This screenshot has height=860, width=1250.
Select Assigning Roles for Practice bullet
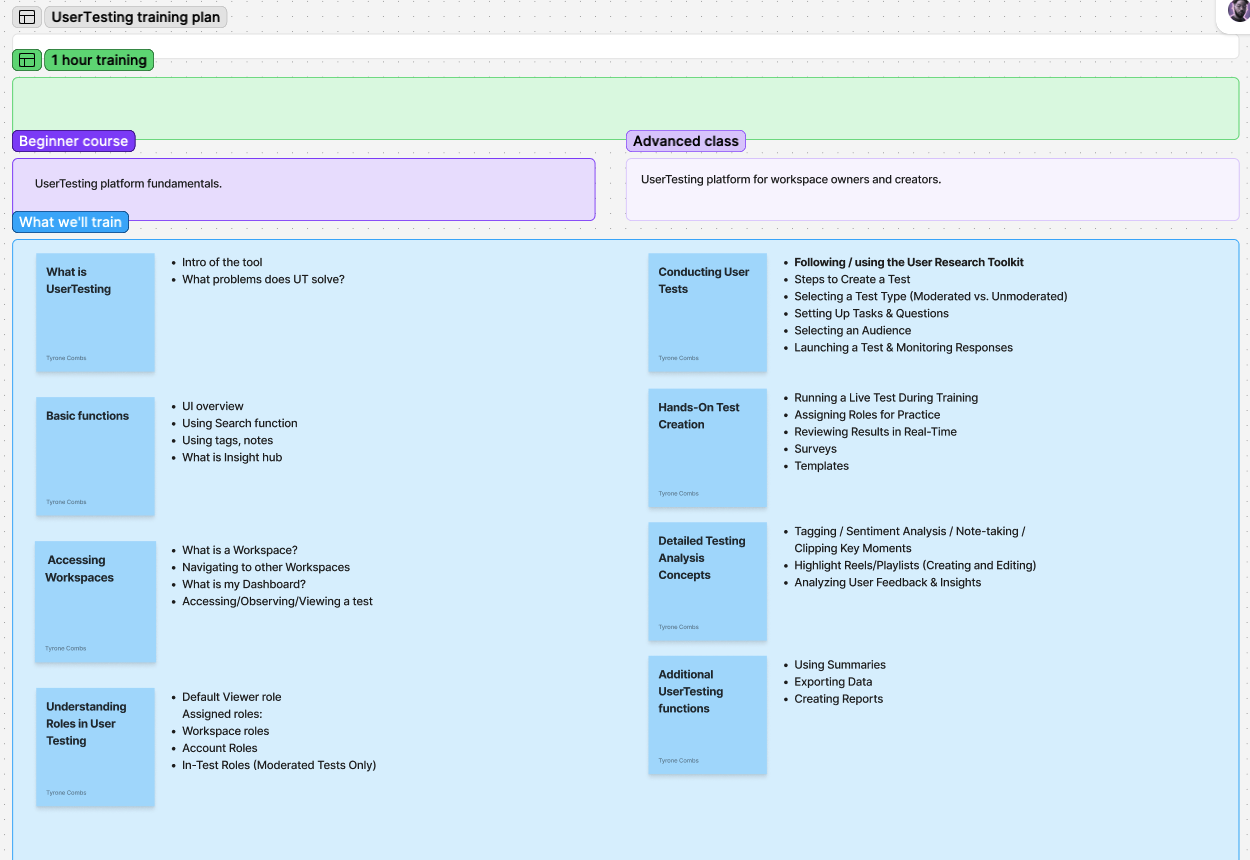click(x=867, y=414)
